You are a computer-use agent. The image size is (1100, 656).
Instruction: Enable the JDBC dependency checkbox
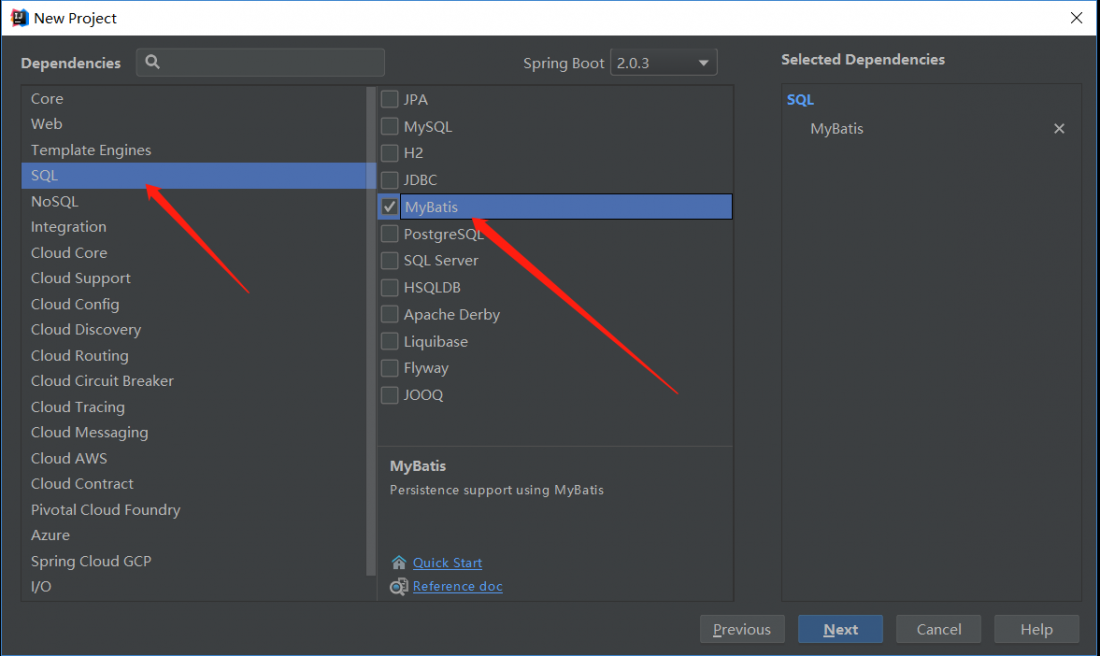389,180
